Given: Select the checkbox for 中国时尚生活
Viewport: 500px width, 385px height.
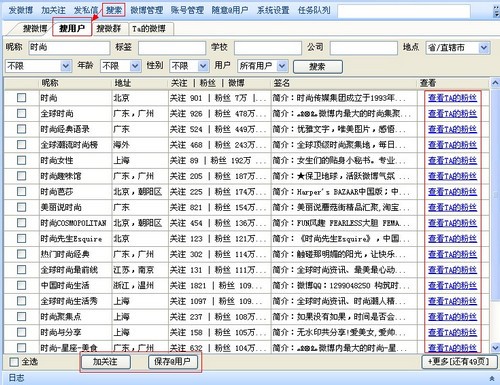Looking at the screenshot, I should pyautogui.click(x=21, y=285).
